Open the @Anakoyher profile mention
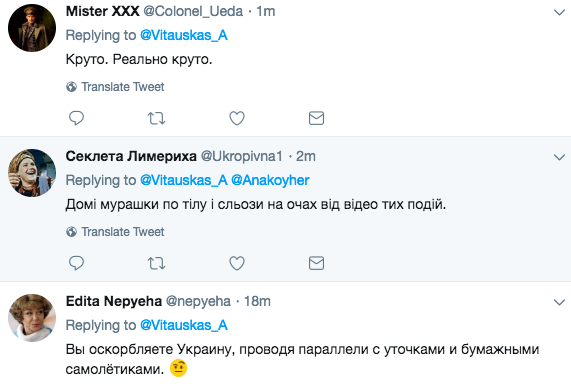This screenshot has width=571, height=384. pyautogui.click(x=270, y=180)
